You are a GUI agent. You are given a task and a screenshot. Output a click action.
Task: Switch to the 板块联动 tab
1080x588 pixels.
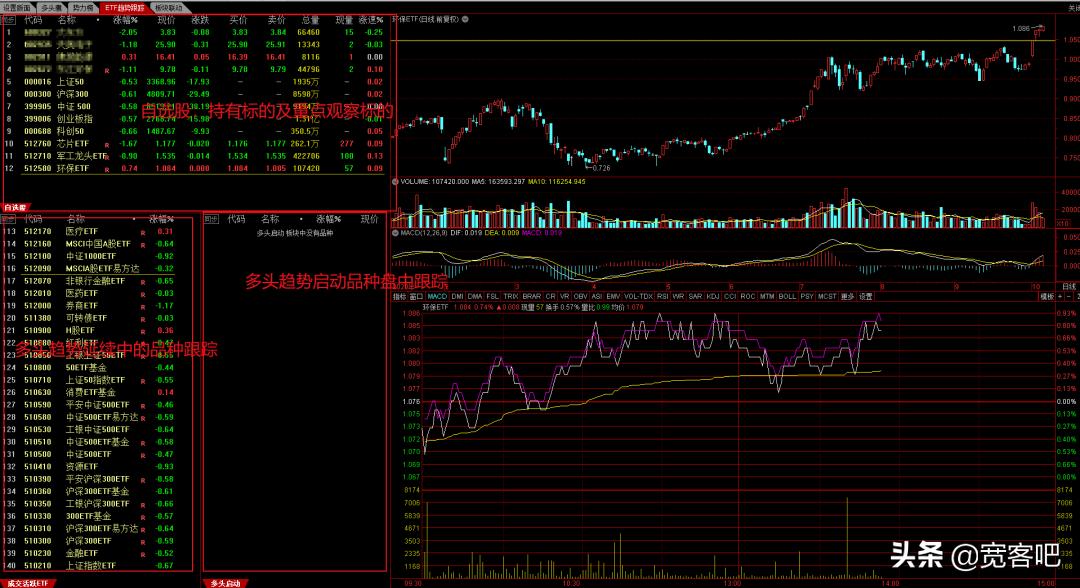(x=169, y=6)
